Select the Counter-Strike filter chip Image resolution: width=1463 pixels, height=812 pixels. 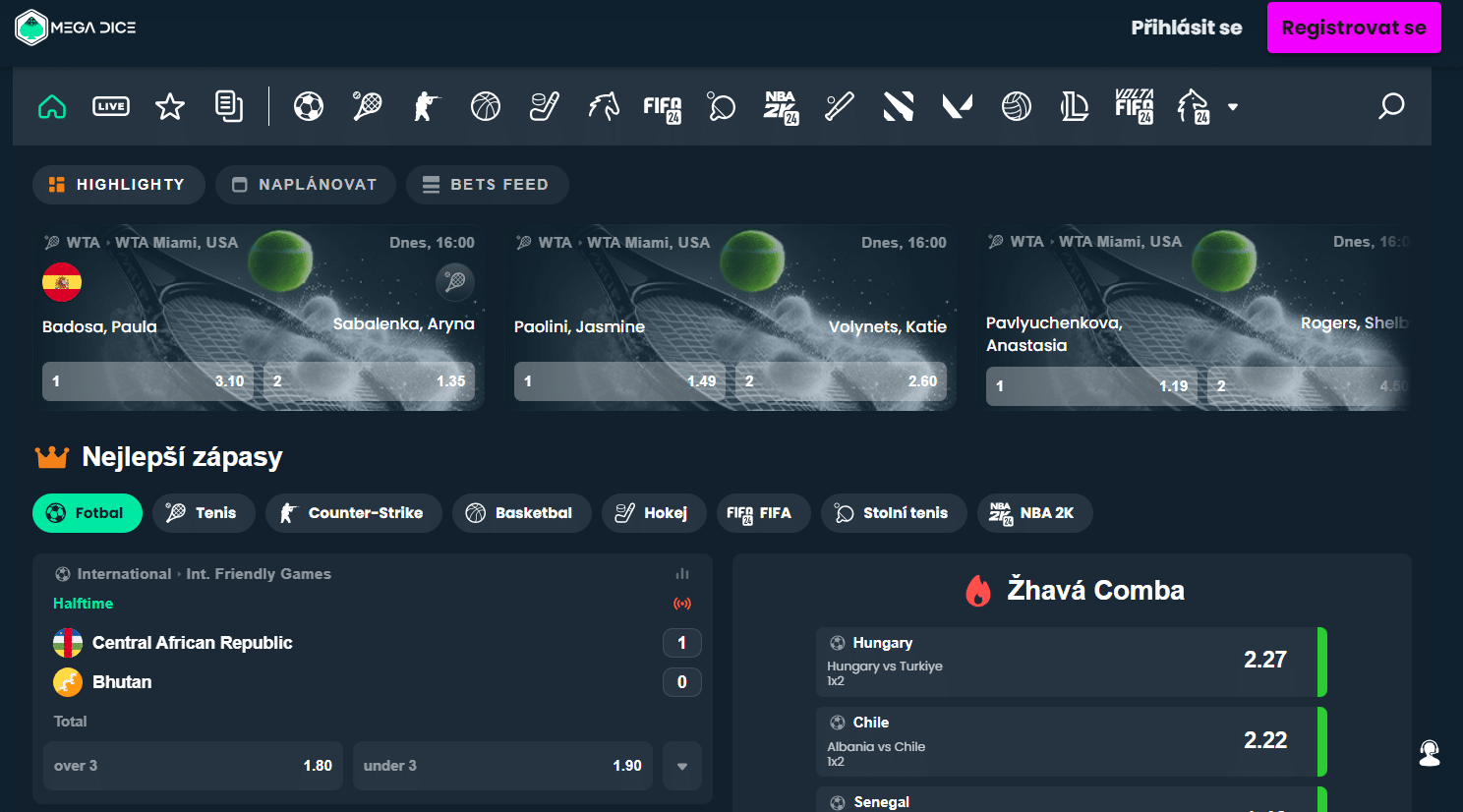tap(354, 513)
